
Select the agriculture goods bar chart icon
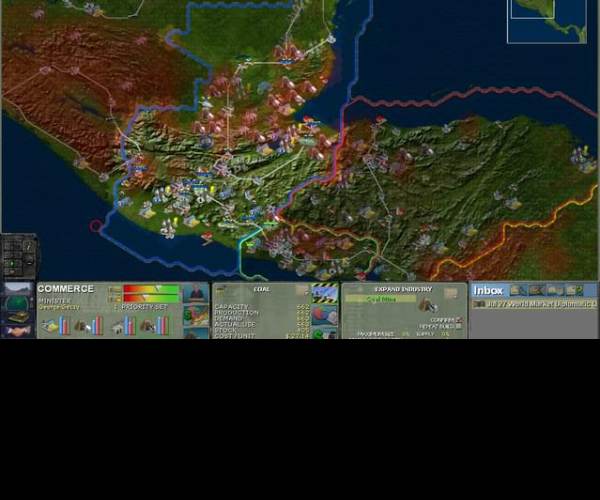(55, 326)
